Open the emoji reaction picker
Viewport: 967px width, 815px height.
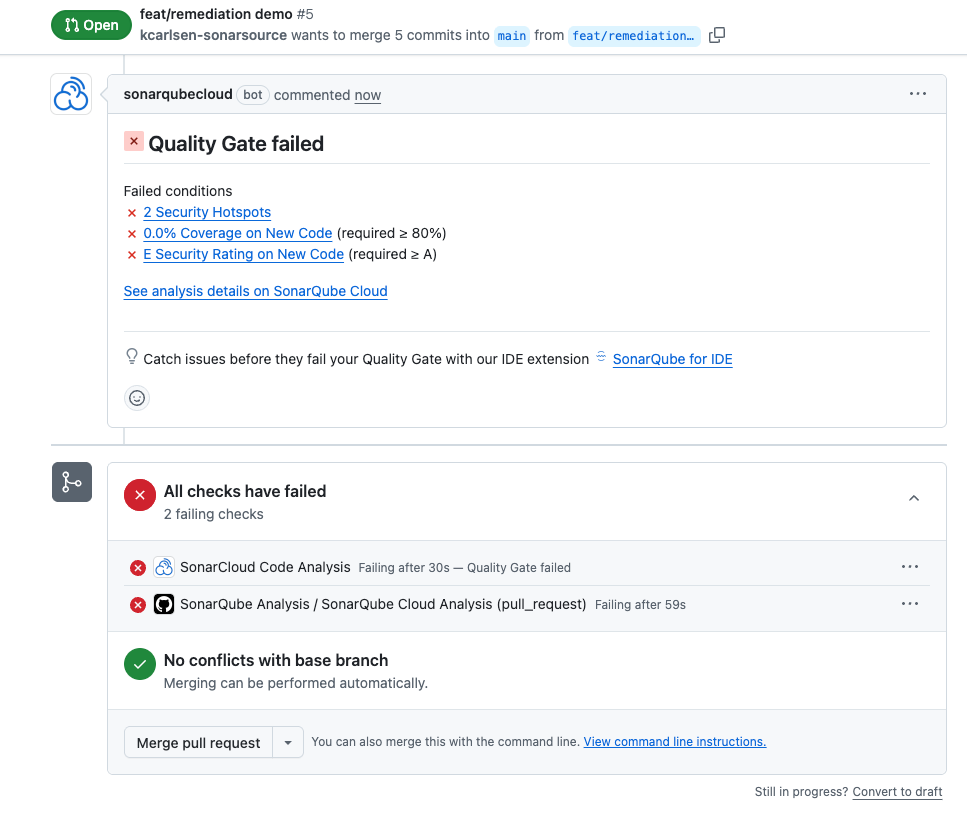[x=137, y=398]
